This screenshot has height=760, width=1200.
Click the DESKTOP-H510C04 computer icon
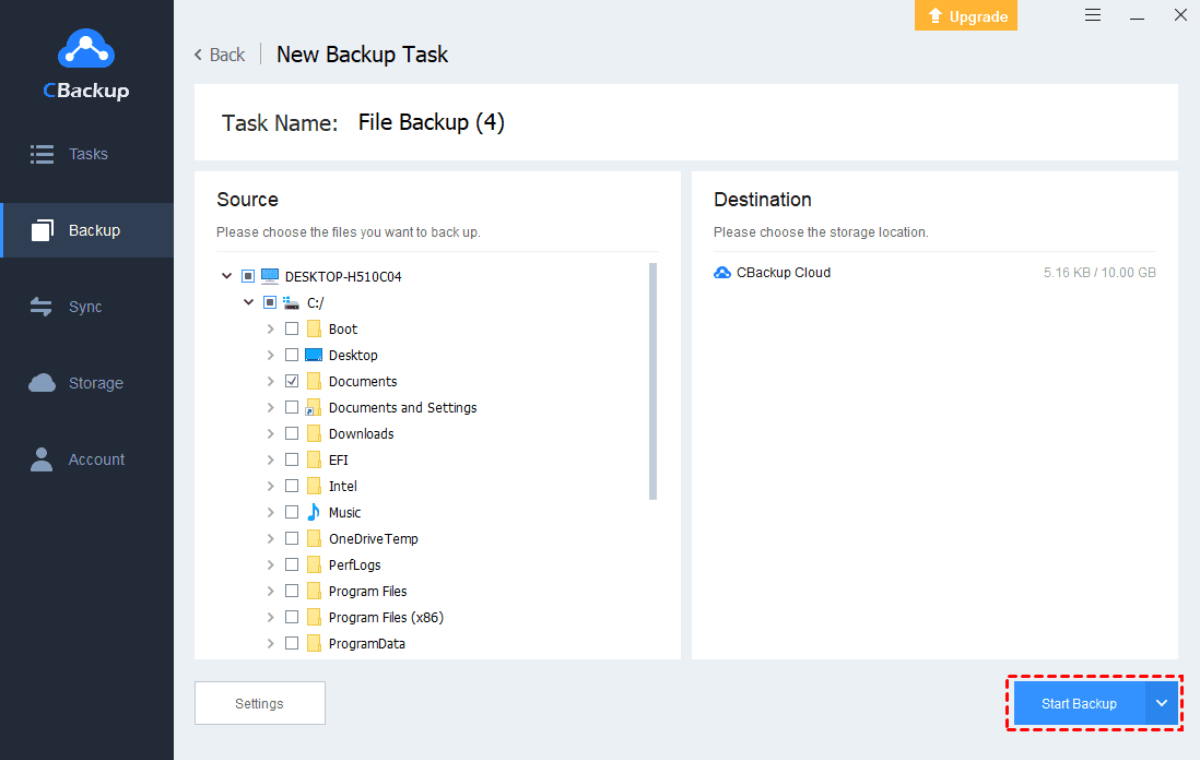pos(270,276)
